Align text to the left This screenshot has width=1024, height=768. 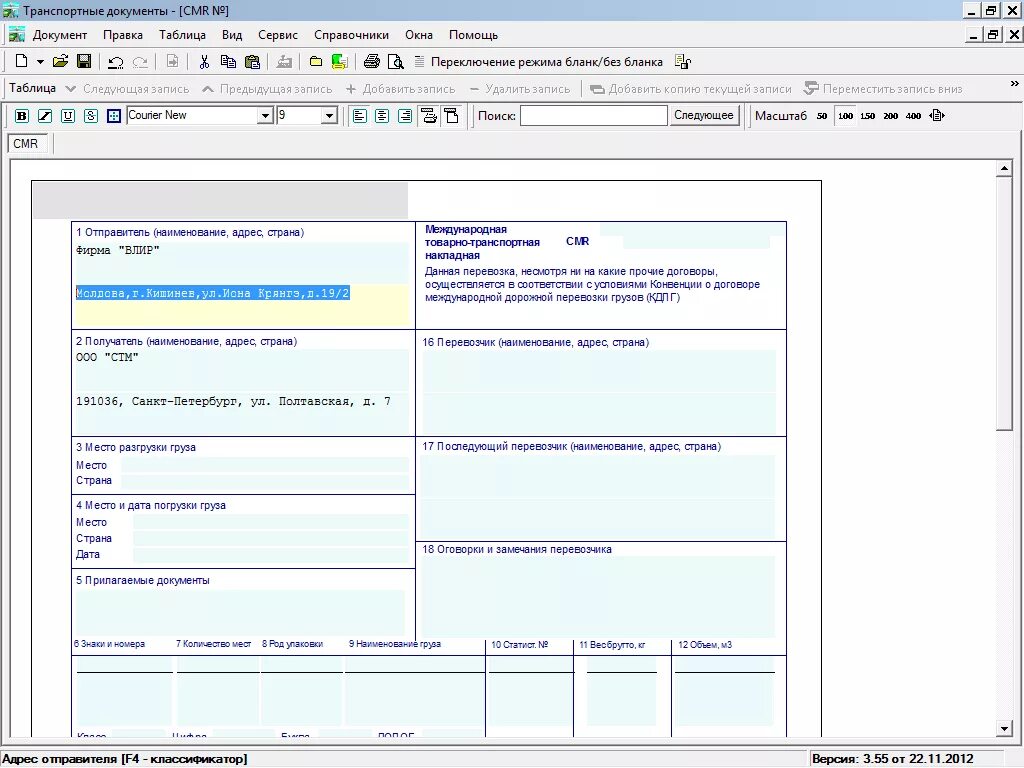[359, 116]
